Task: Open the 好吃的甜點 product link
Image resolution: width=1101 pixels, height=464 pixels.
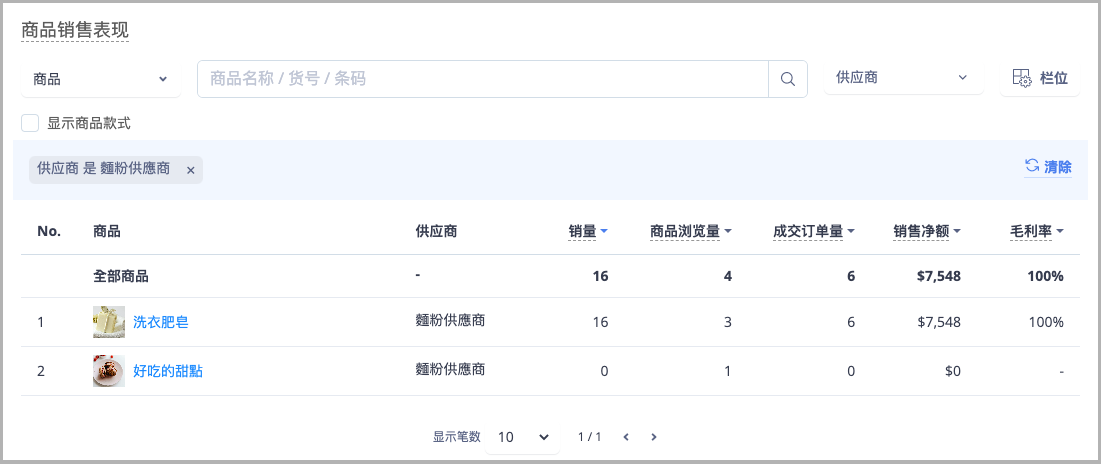Action: pyautogui.click(x=168, y=371)
